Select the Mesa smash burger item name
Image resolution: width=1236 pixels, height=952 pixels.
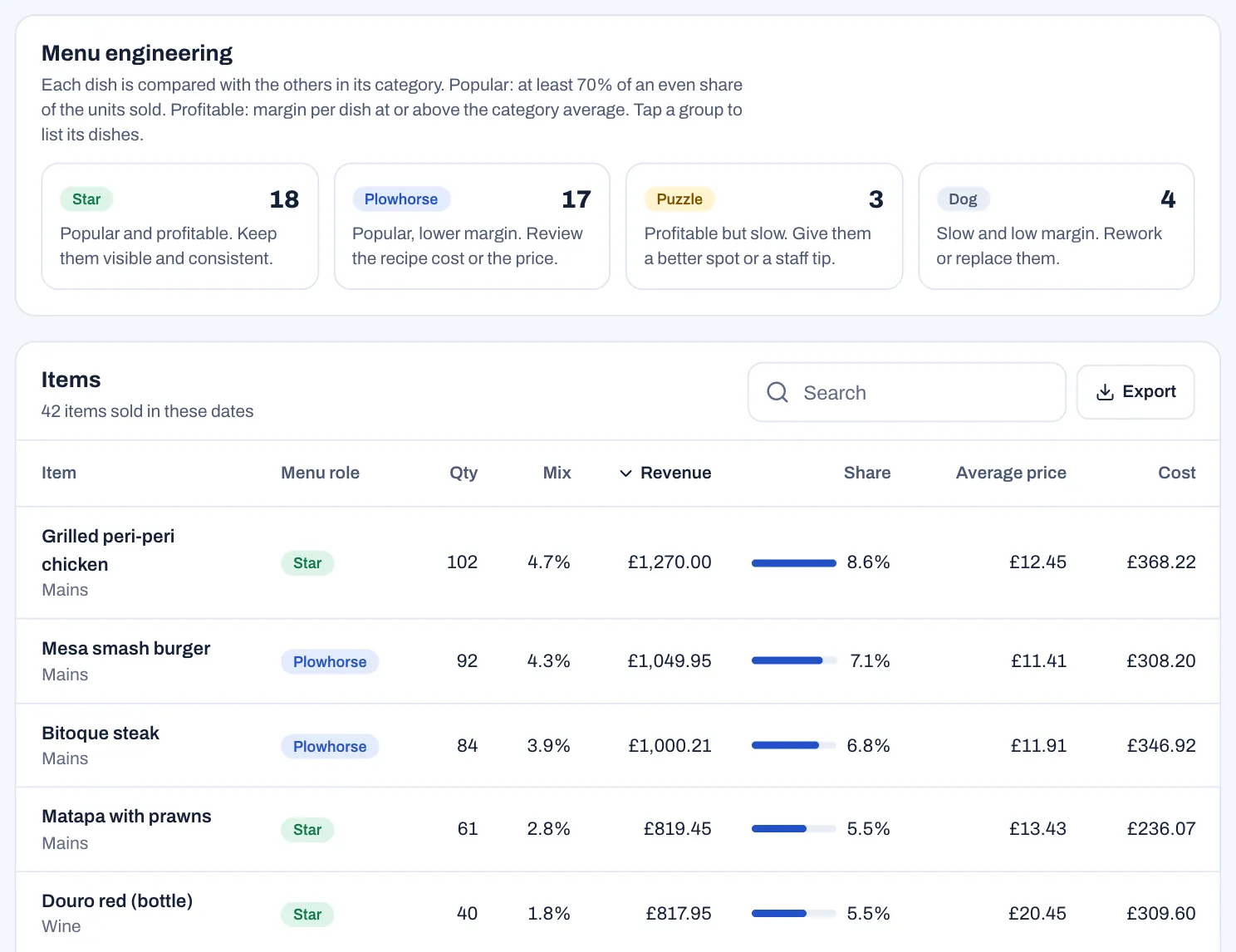(125, 649)
